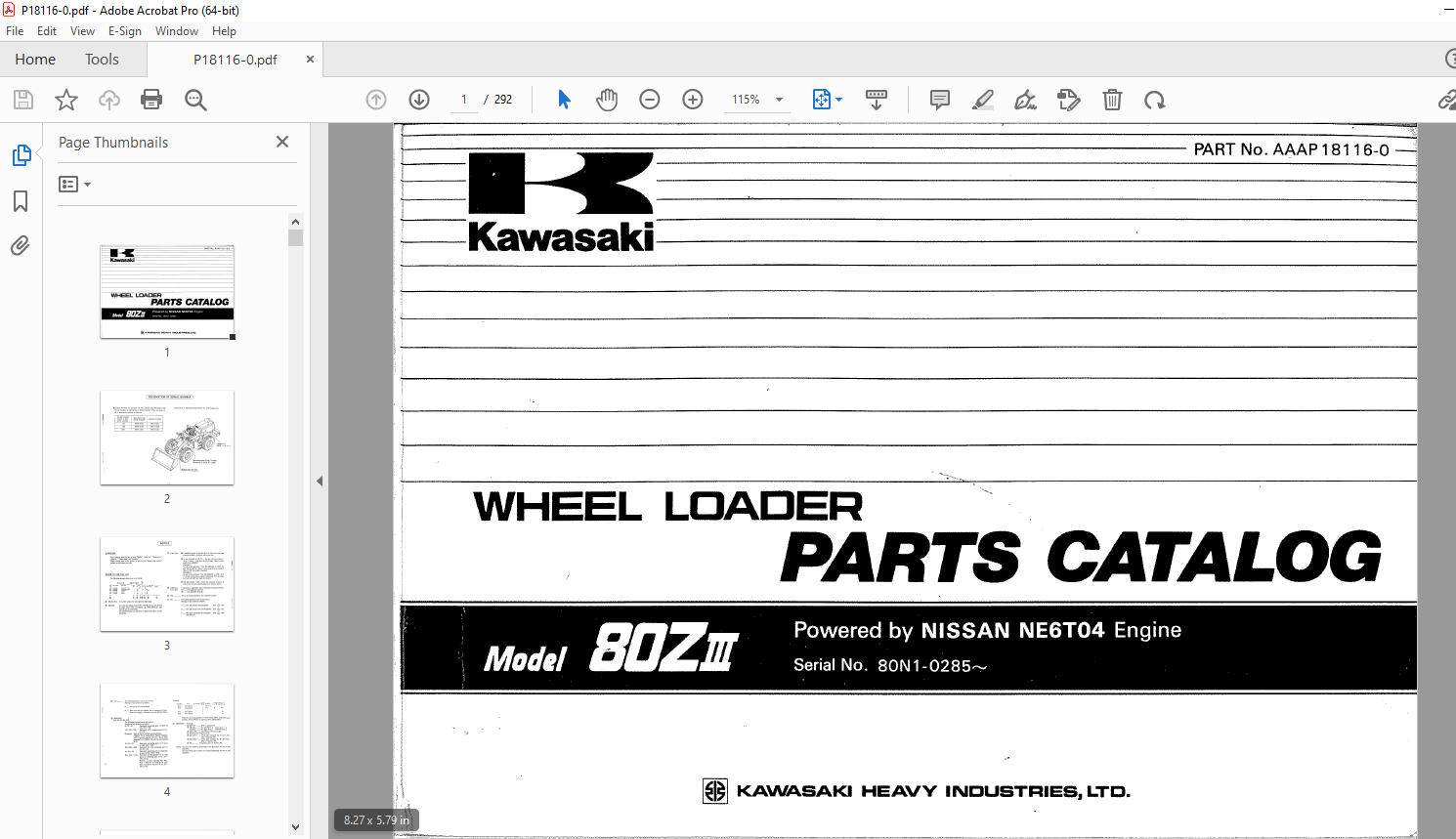The height and width of the screenshot is (839, 1456).
Task: Open the Bookmarks sidebar panel
Action: coord(21,201)
